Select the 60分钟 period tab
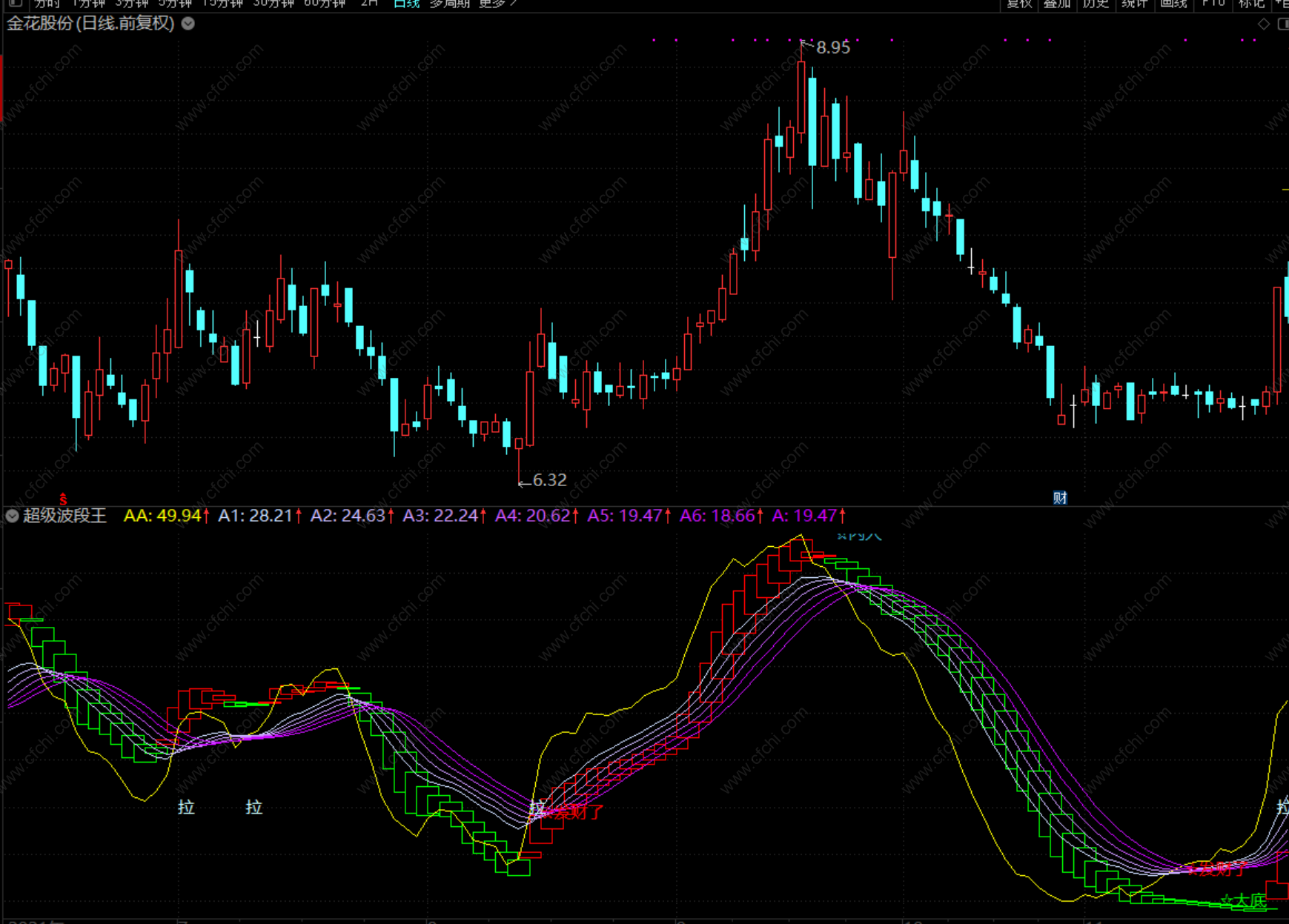 (325, 4)
